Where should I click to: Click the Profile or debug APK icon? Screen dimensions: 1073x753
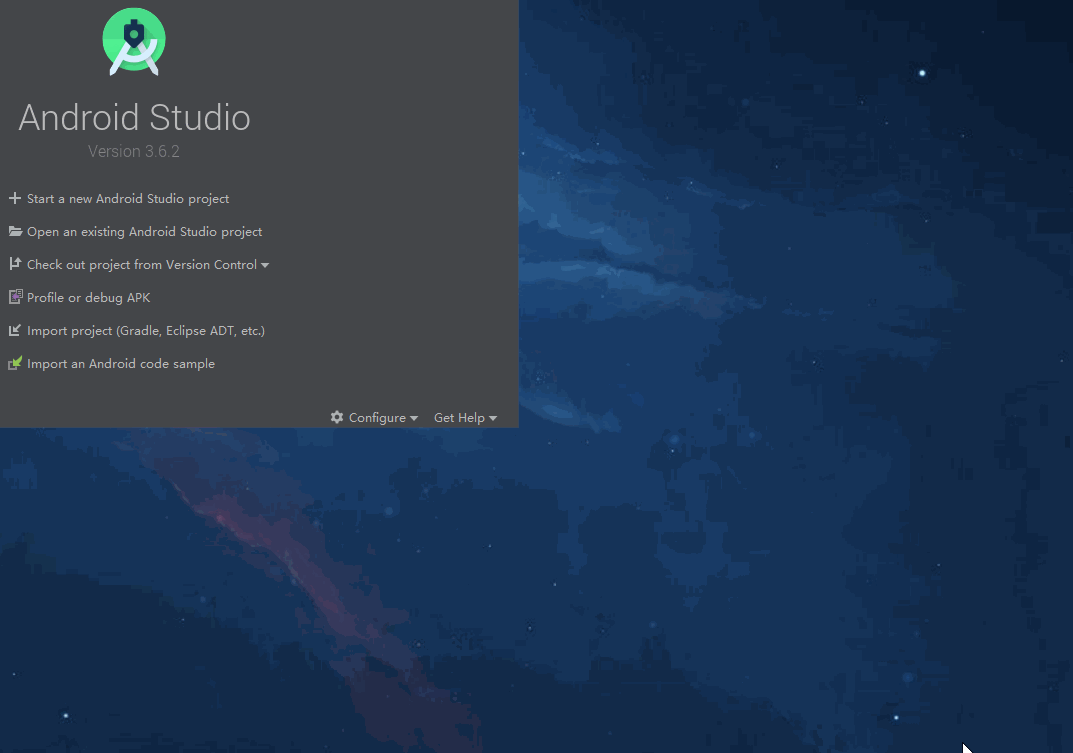pyautogui.click(x=15, y=297)
